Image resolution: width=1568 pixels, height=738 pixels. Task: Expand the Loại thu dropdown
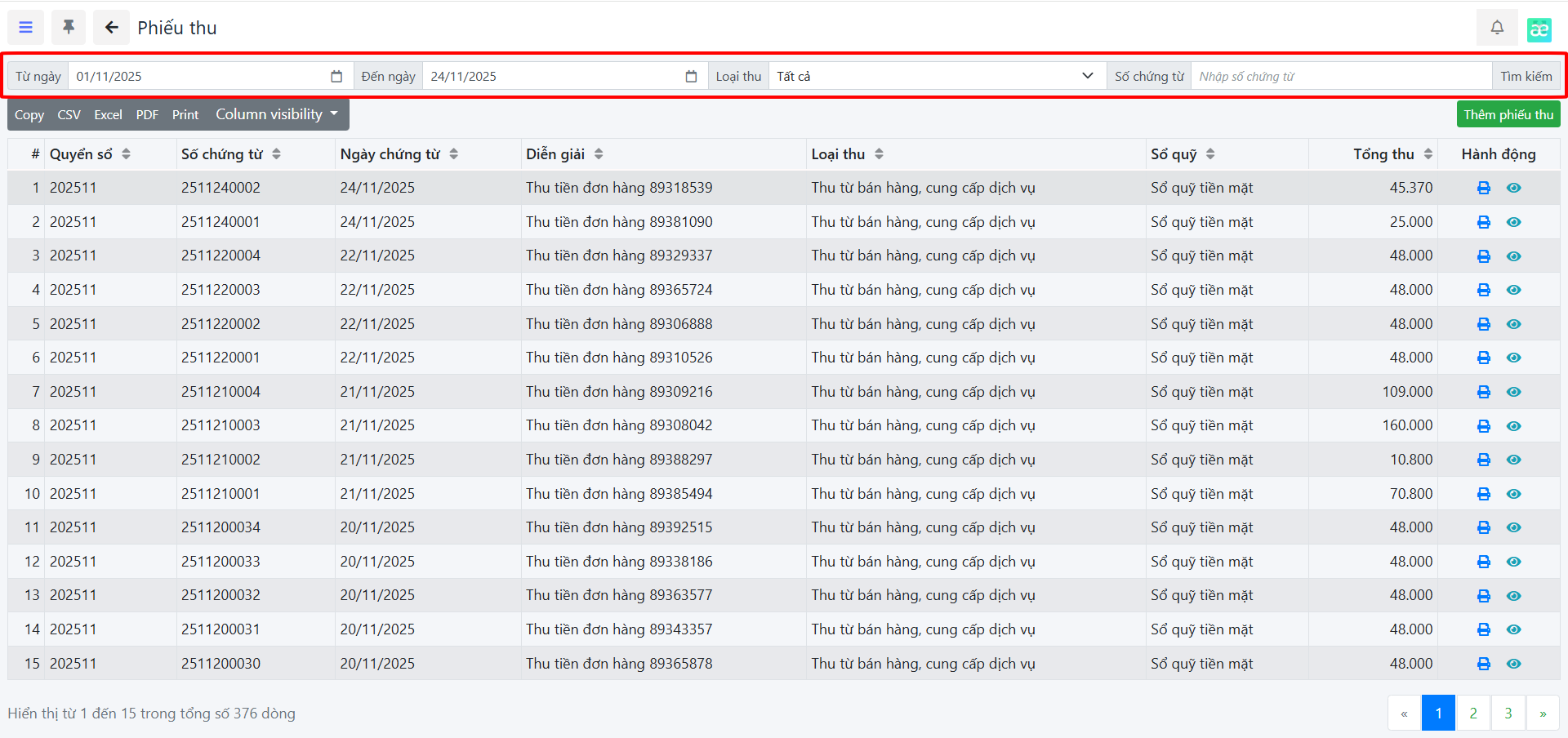[936, 77]
